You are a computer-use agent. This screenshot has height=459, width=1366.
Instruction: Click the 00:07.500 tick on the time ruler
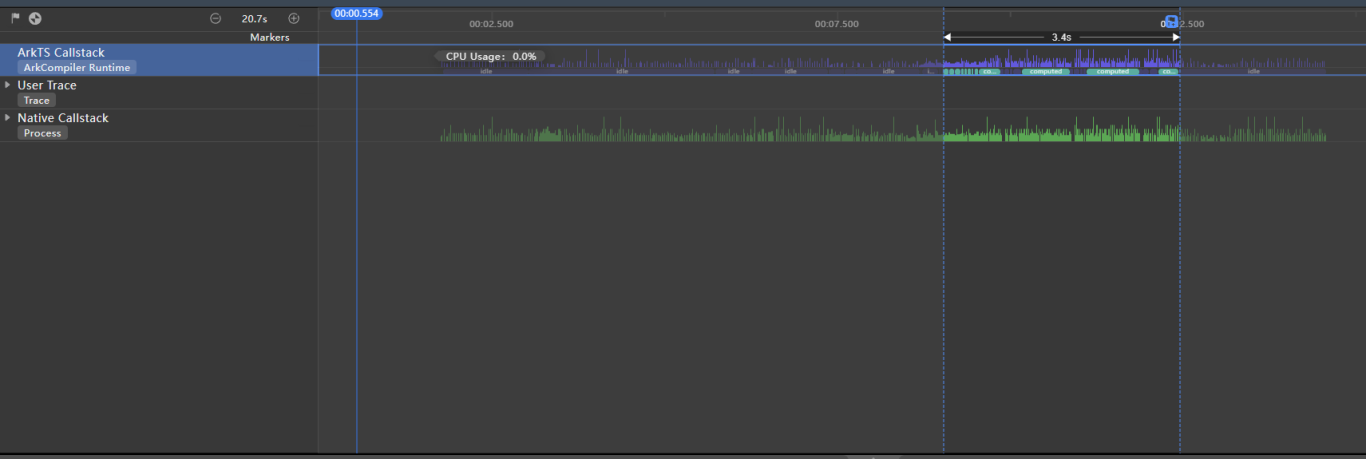(x=836, y=24)
